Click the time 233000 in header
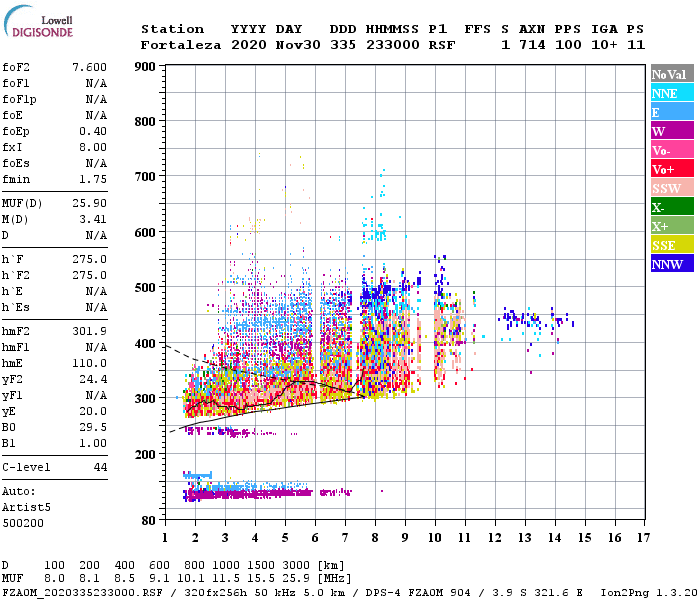The image size is (700, 600). (393, 45)
